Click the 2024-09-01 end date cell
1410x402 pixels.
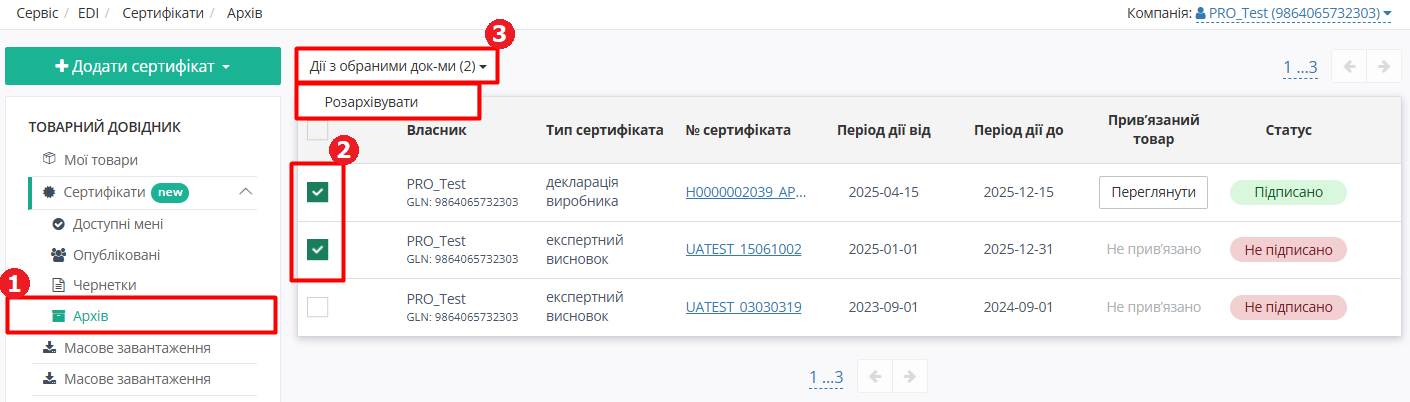point(1018,307)
